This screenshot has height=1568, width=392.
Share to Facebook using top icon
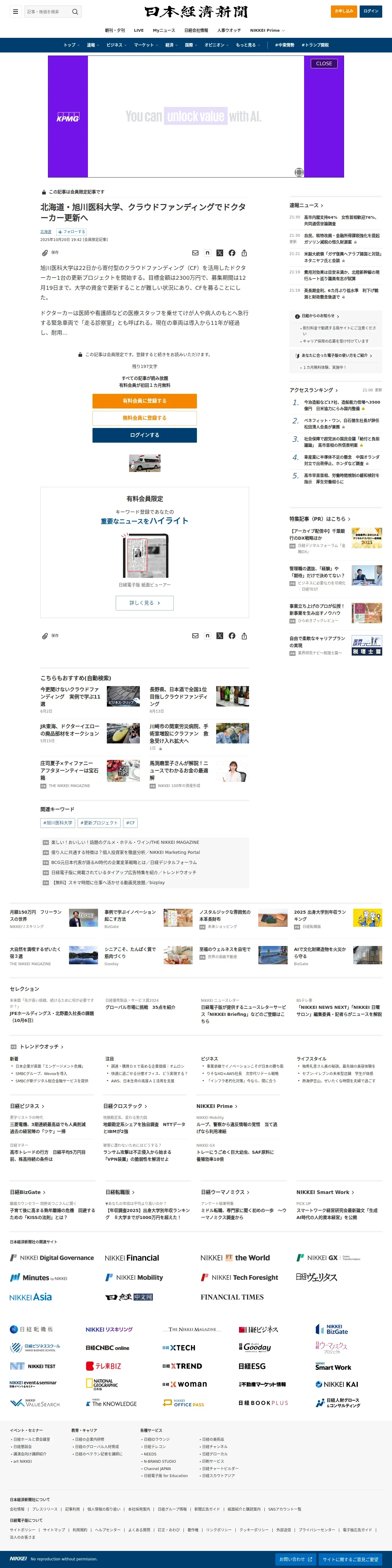(x=232, y=253)
